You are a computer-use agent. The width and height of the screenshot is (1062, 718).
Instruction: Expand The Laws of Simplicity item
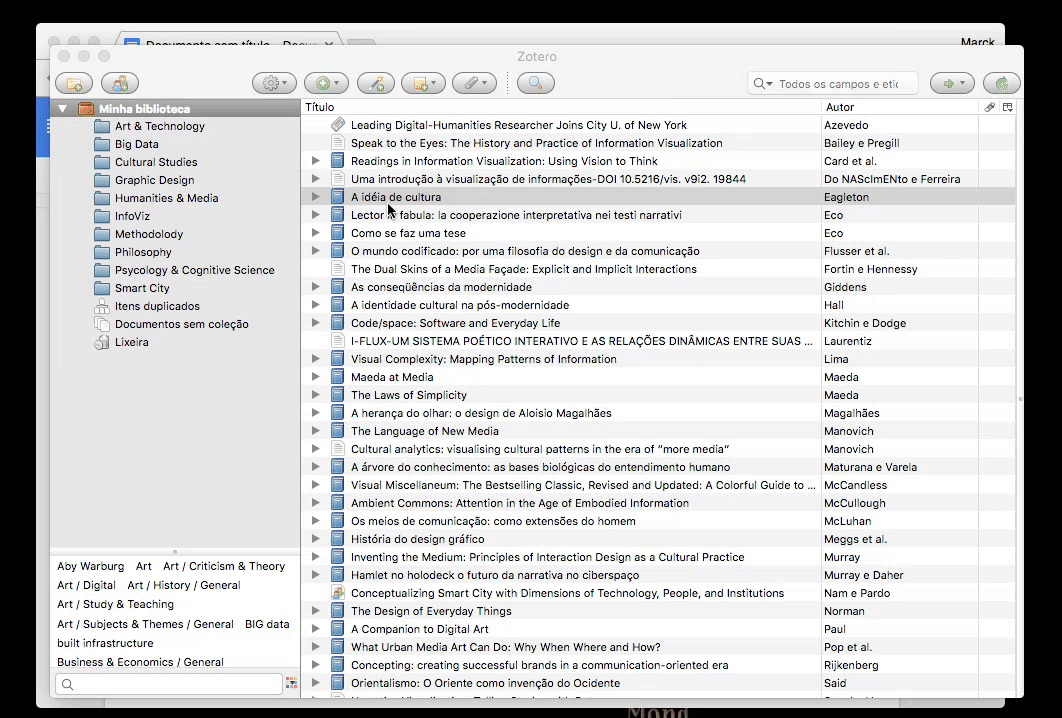pos(316,395)
